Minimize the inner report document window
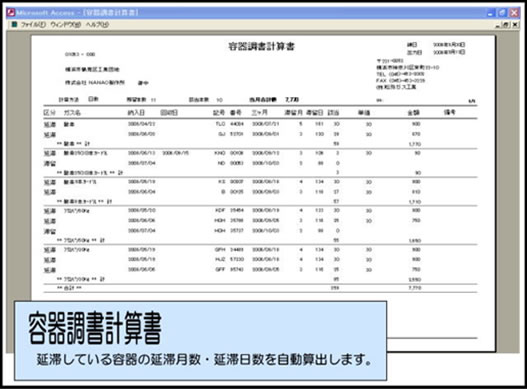 pos(498,25)
